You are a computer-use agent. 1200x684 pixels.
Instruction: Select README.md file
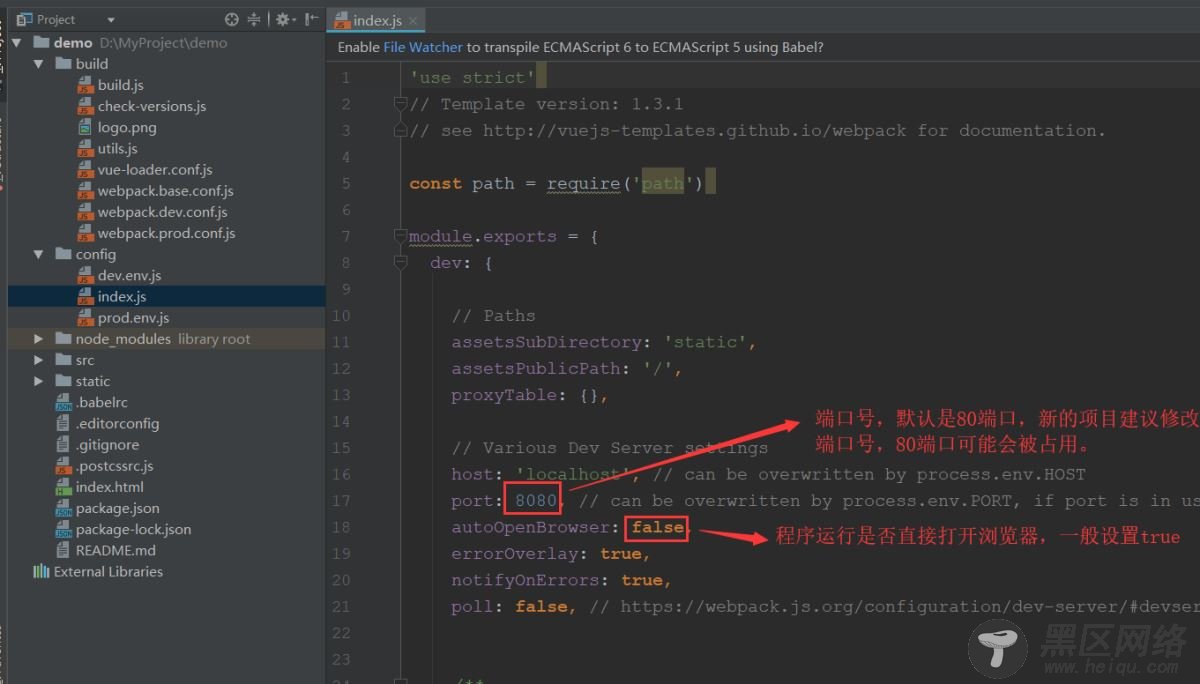pyautogui.click(x=115, y=550)
